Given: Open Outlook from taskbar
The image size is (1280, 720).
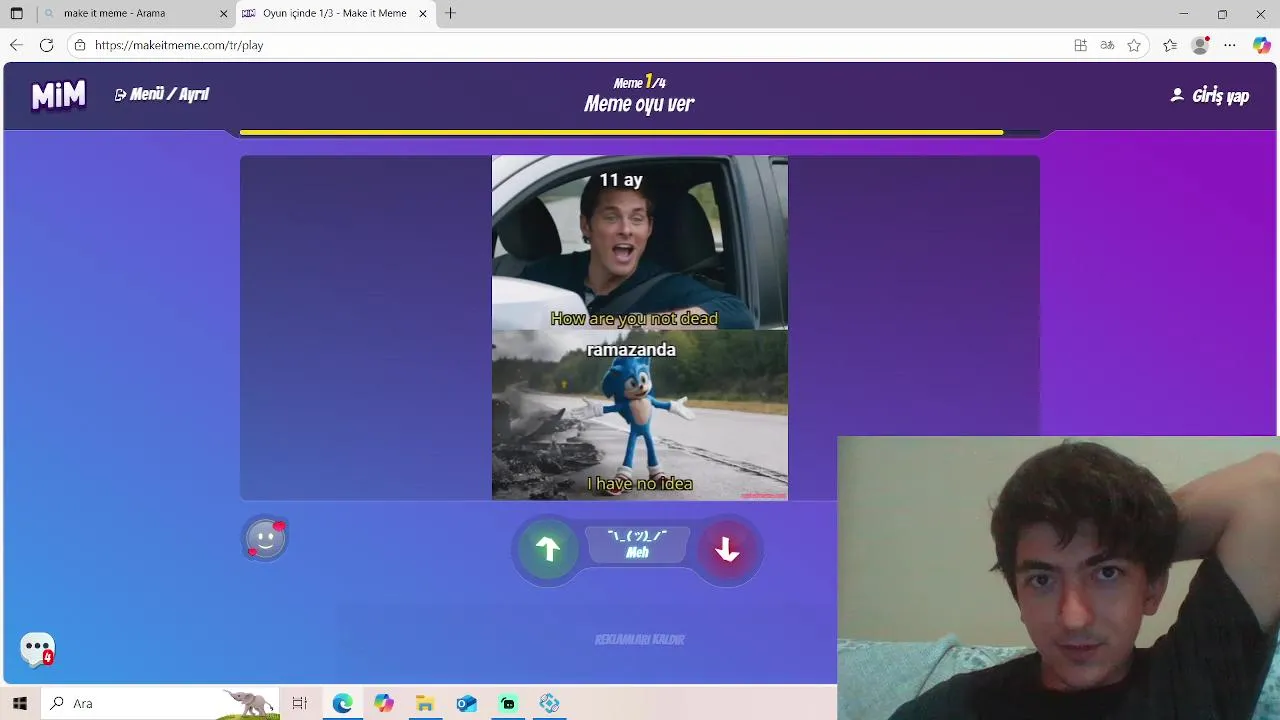Looking at the screenshot, I should 467,703.
